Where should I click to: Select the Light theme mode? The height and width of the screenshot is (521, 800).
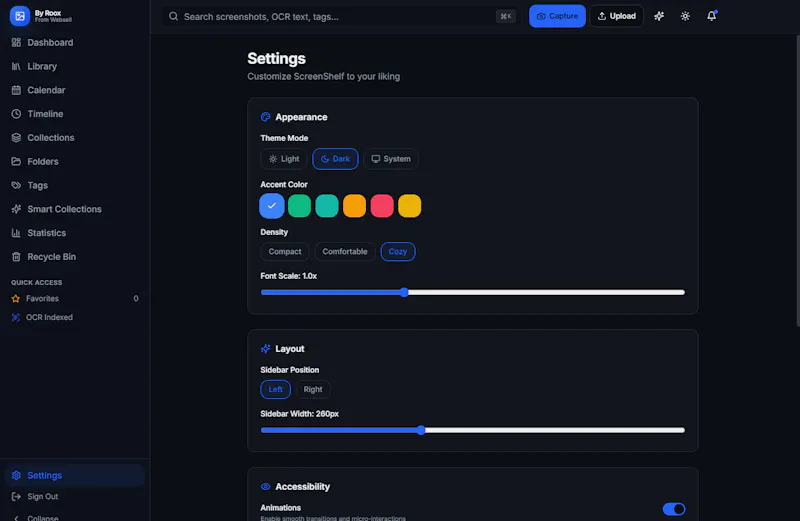coord(284,159)
